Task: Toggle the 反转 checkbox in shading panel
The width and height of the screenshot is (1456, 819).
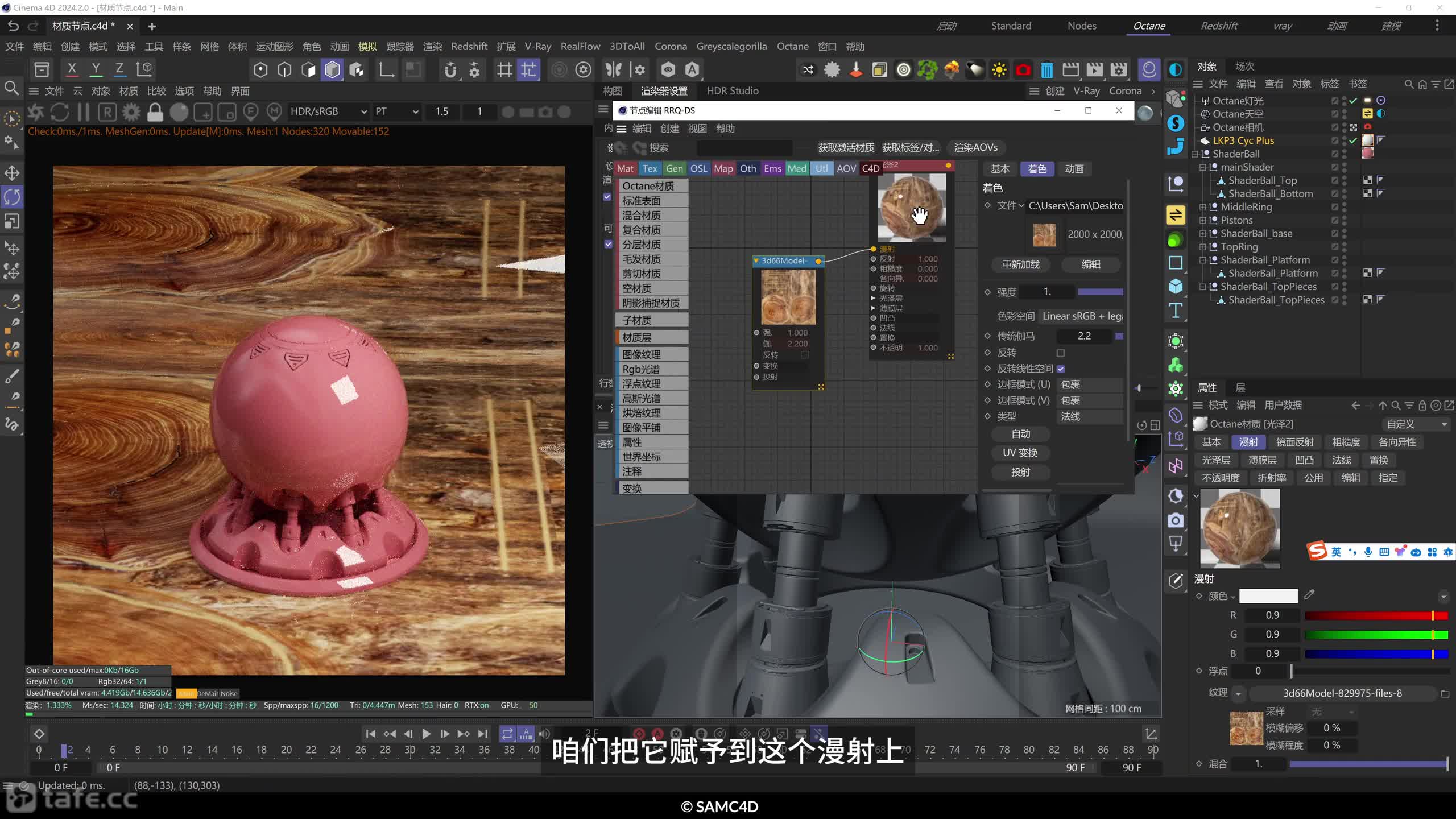Action: (x=1061, y=353)
